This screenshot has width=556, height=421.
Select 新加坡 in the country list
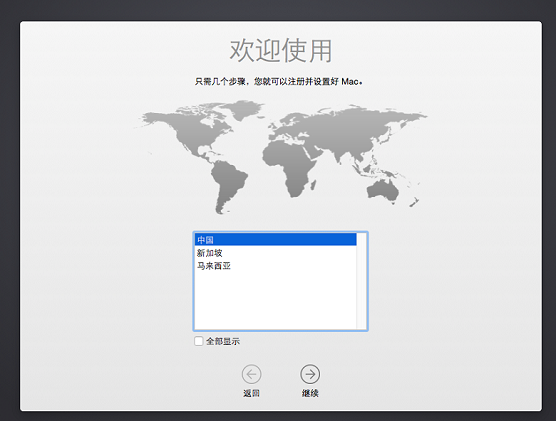click(x=276, y=253)
